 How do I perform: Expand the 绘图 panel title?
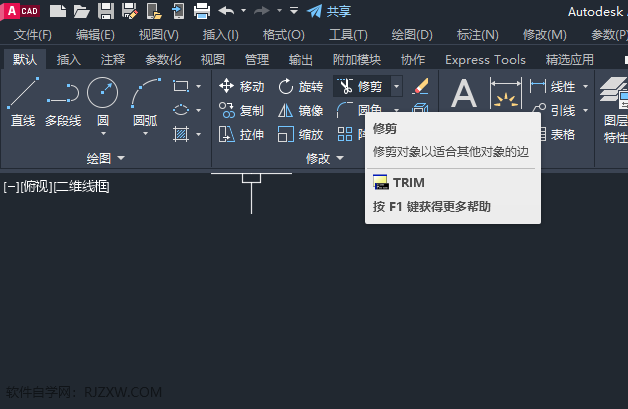[106, 158]
